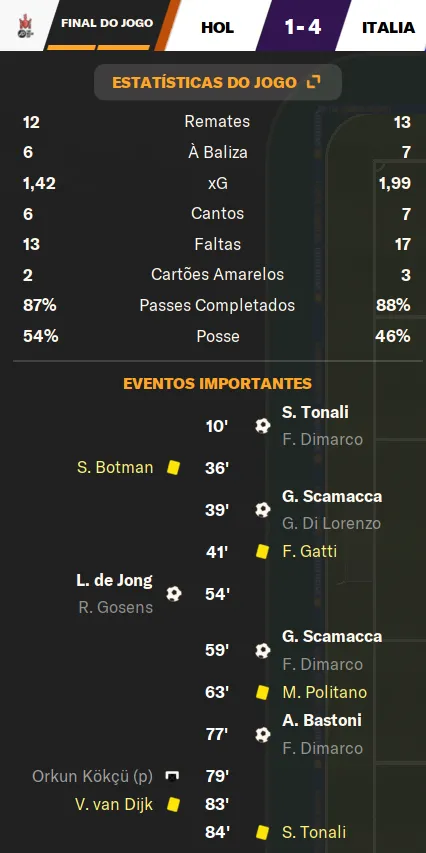
Task: Click the goal ball icon at 10'
Action: (x=263, y=425)
